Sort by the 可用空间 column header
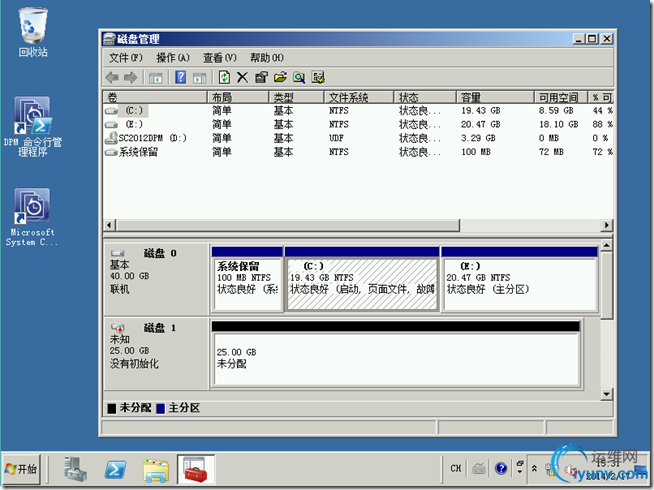 (561, 97)
